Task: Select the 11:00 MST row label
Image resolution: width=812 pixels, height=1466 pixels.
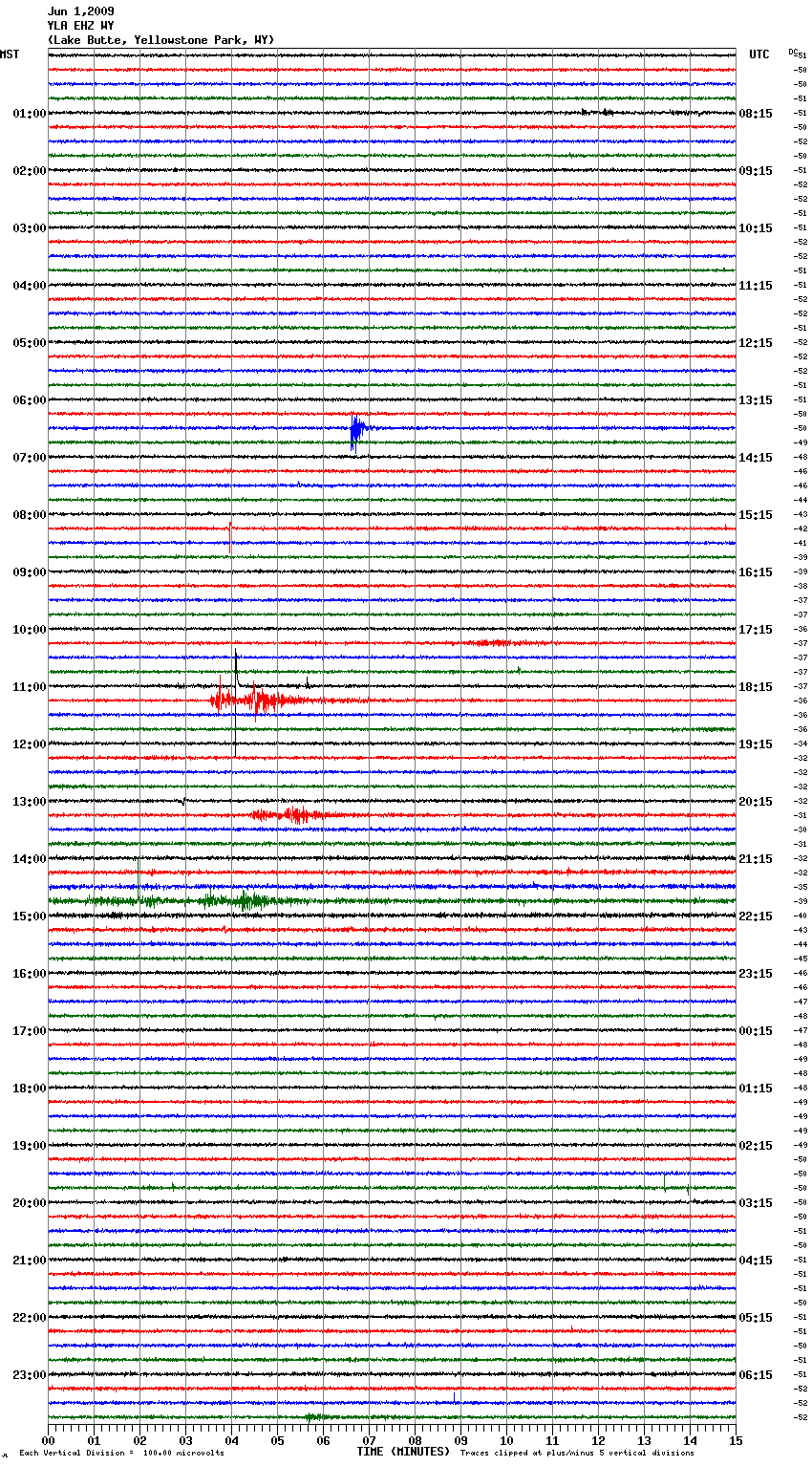Action: [30, 687]
